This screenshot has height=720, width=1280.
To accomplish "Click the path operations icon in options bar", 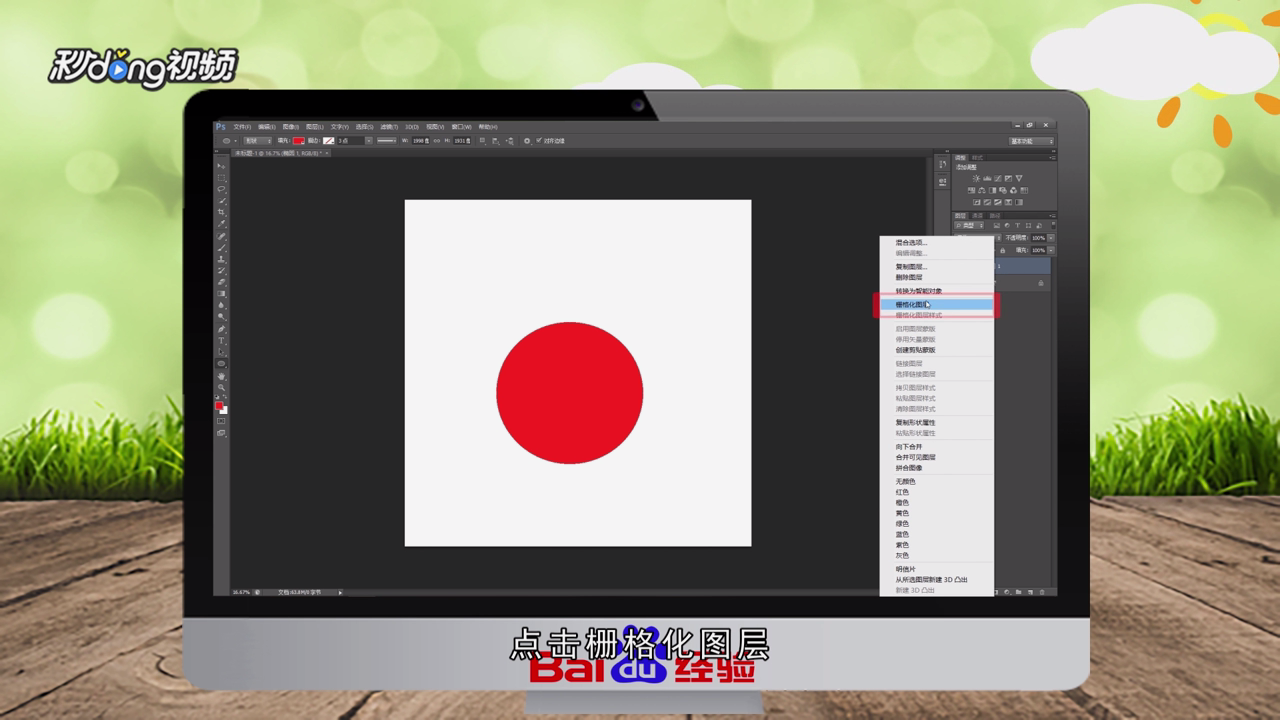I will tap(482, 141).
